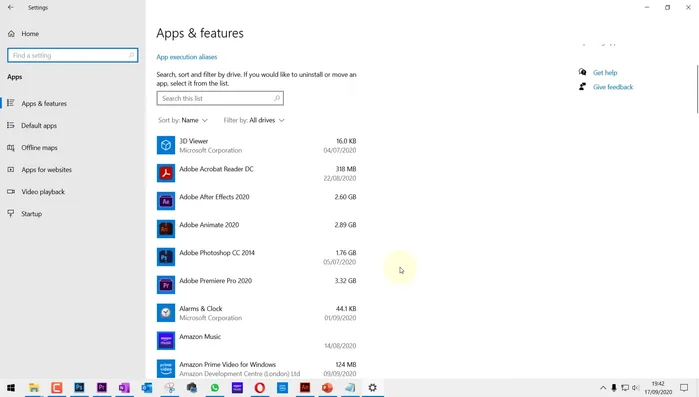Click the 3.32 GB size value
699x397 pixels.
click(x=345, y=281)
